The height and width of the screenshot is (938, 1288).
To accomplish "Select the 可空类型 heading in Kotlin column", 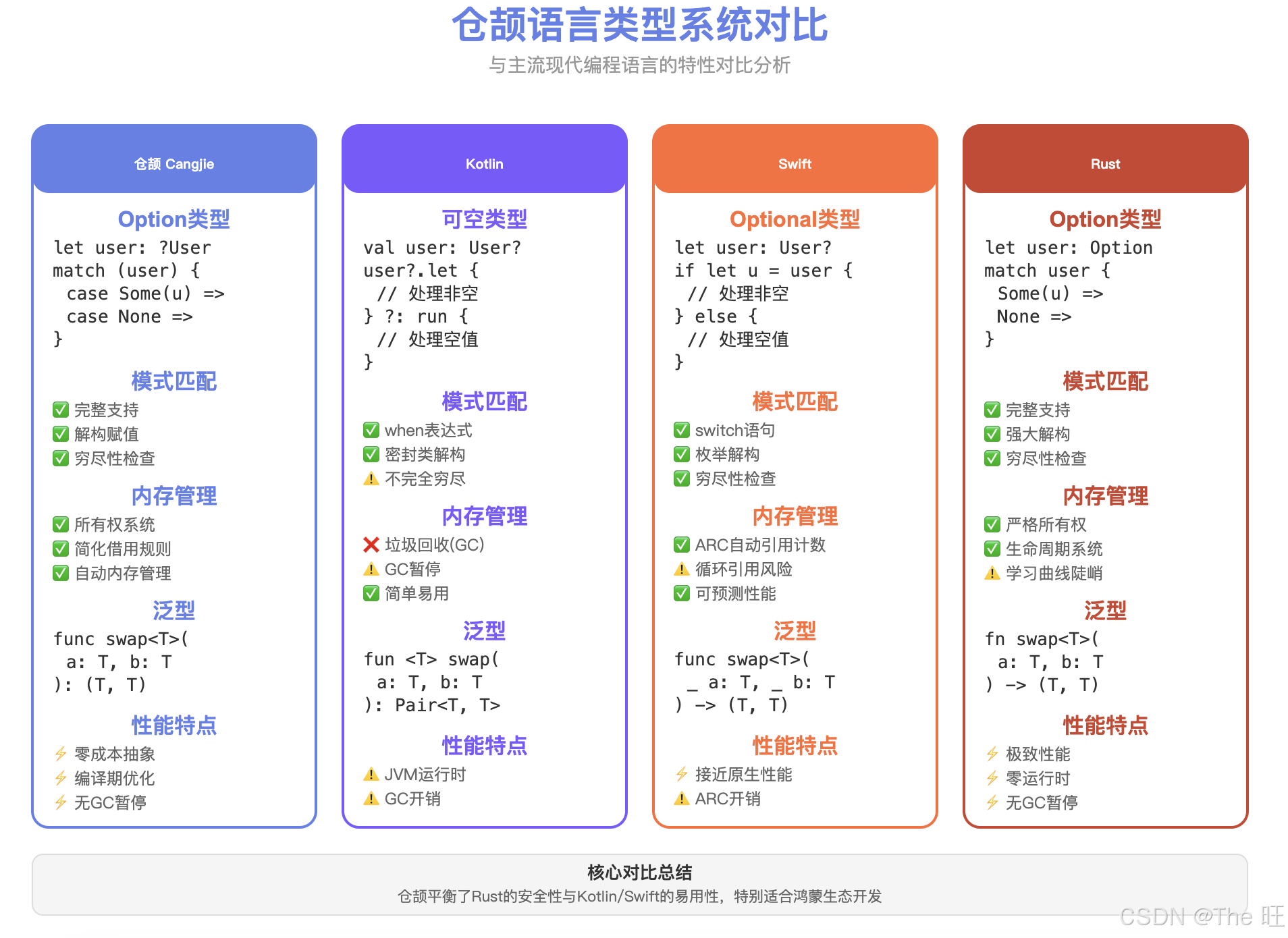I will pos(485,219).
